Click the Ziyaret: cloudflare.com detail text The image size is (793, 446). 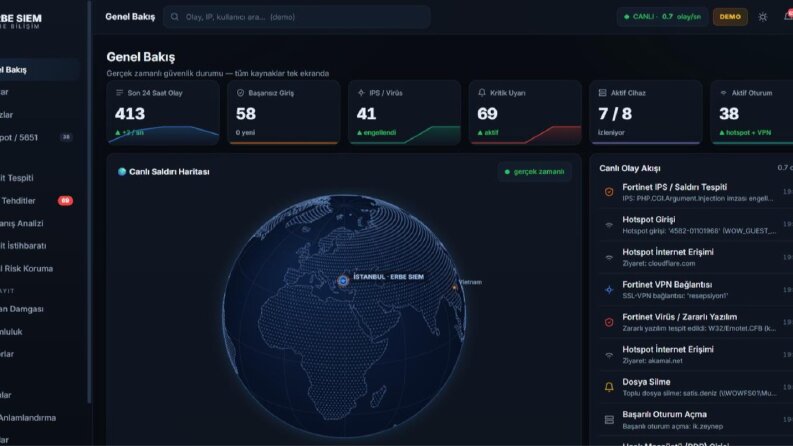click(658, 263)
